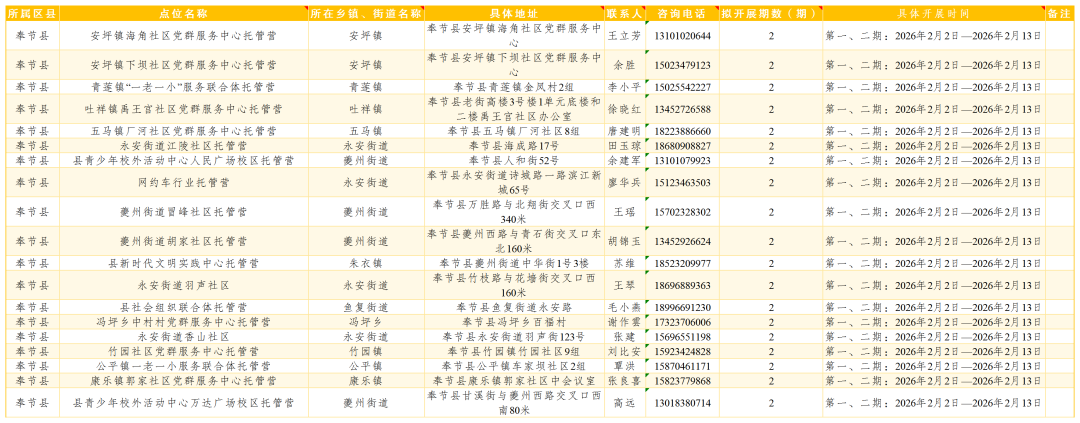The height and width of the screenshot is (423, 1080).
Task: Click the 具体地址 header cell
Action: click(x=514, y=14)
